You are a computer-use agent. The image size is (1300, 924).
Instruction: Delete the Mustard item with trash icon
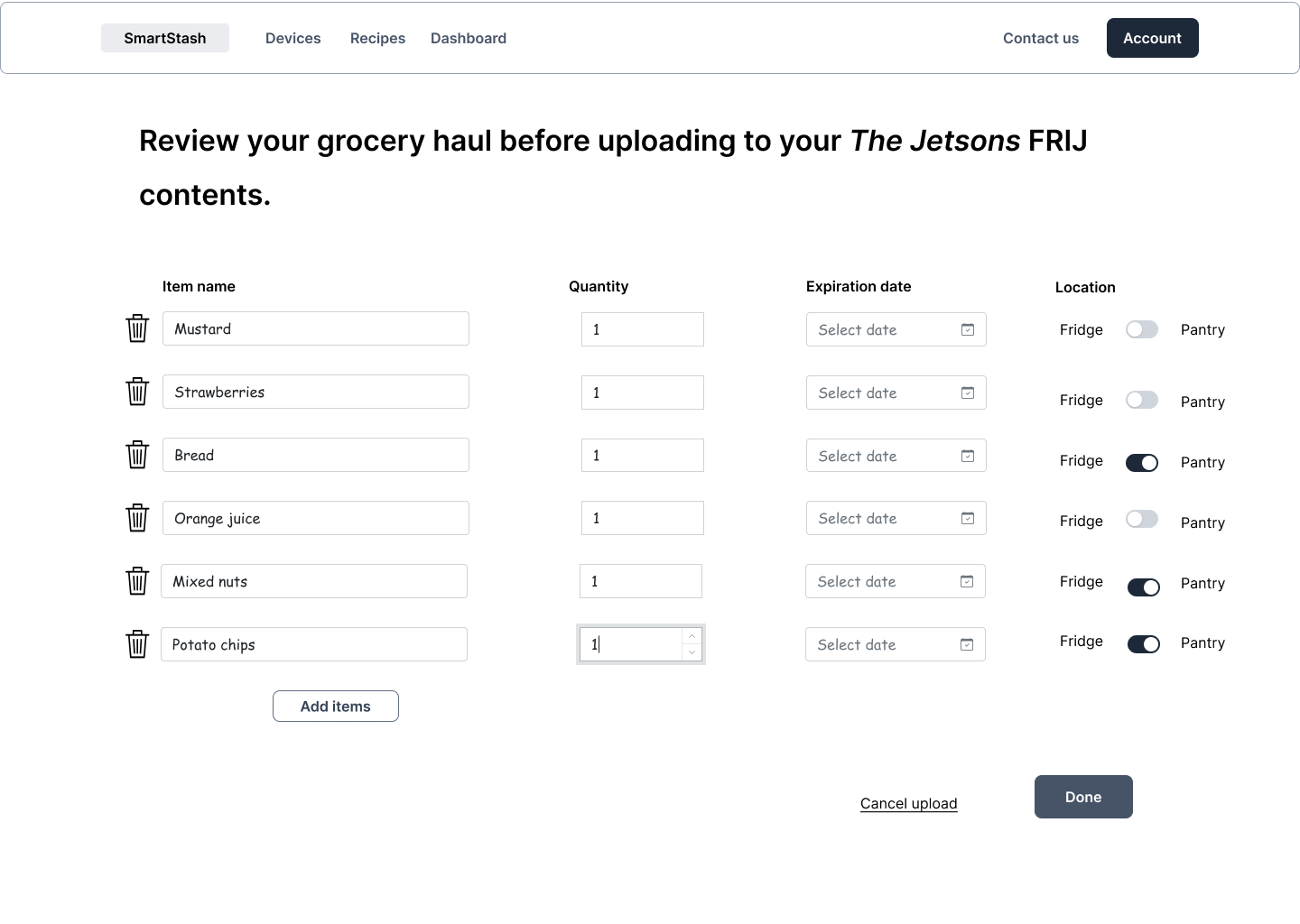click(137, 328)
